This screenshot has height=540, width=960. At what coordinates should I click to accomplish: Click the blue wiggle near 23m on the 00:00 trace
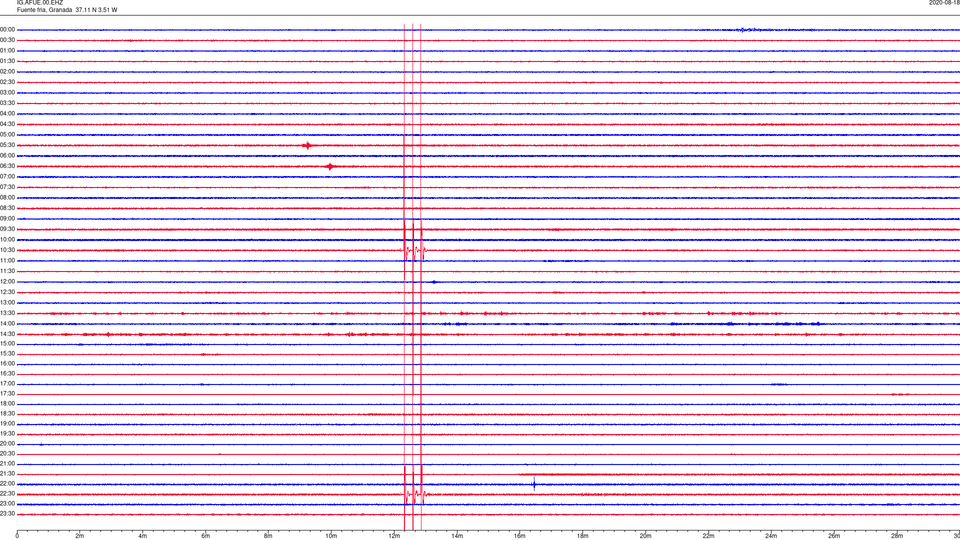pyautogui.click(x=748, y=29)
